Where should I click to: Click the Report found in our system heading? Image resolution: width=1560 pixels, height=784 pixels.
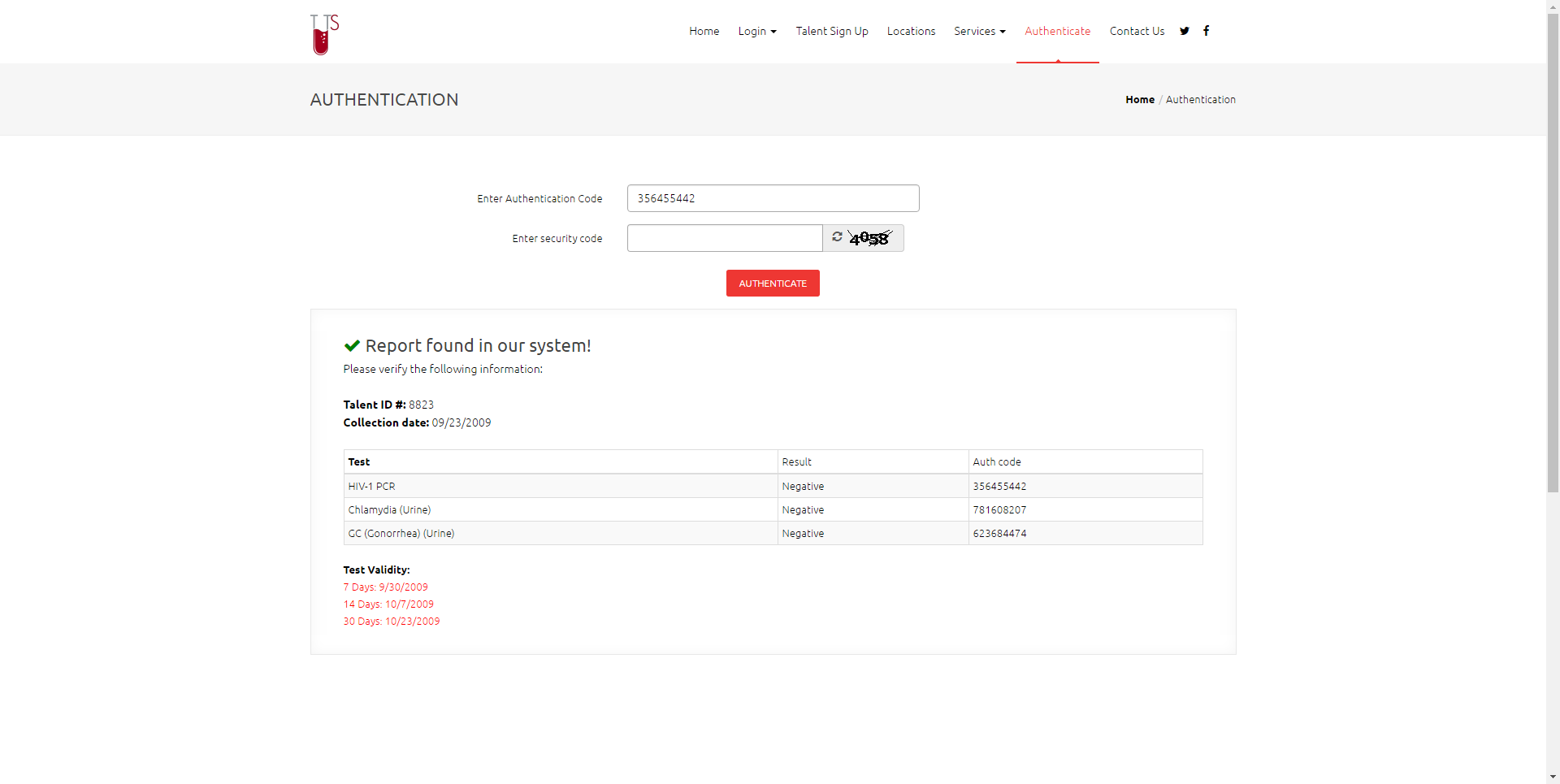pos(478,345)
